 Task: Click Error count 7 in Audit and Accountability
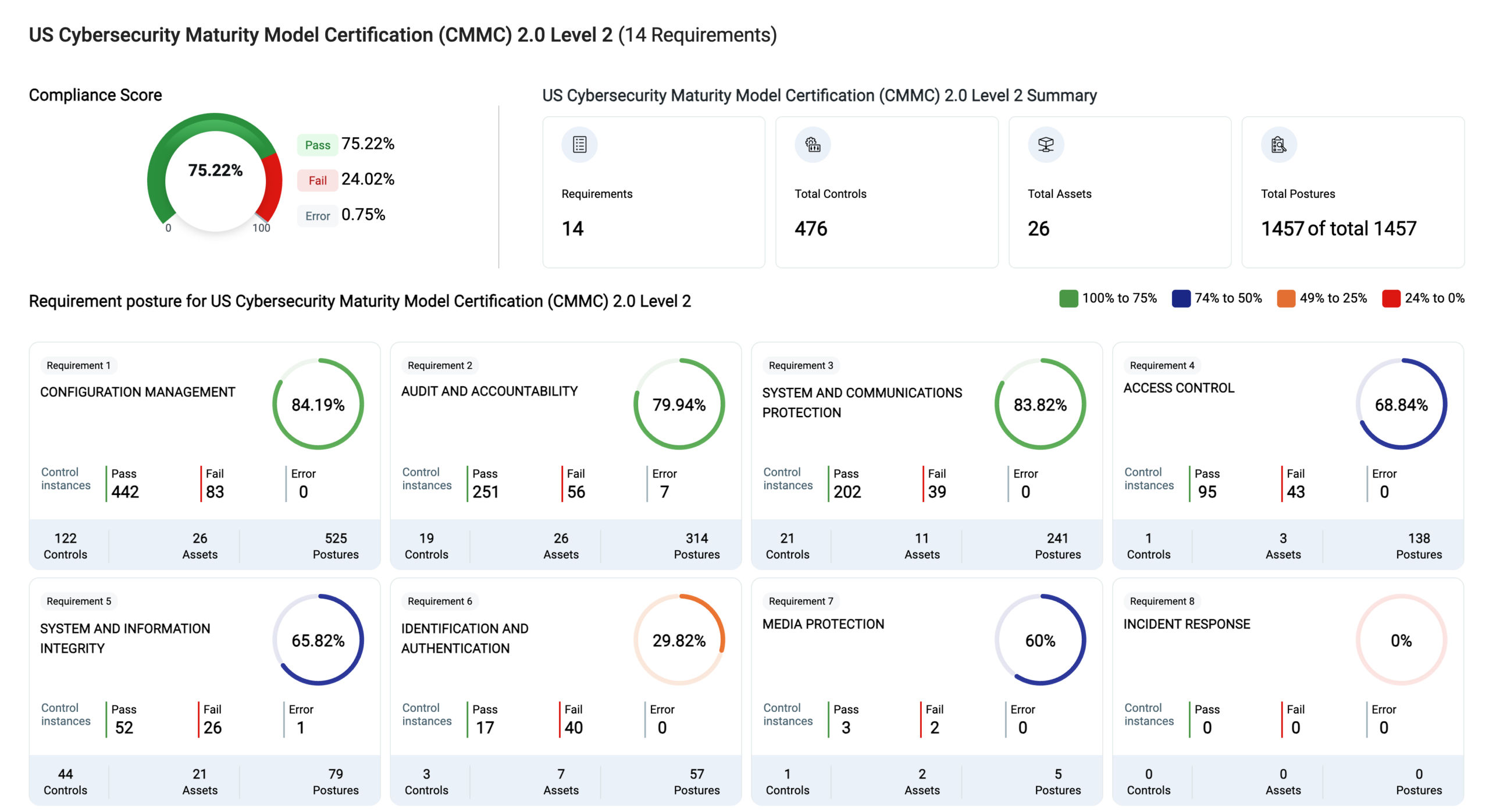click(x=664, y=492)
